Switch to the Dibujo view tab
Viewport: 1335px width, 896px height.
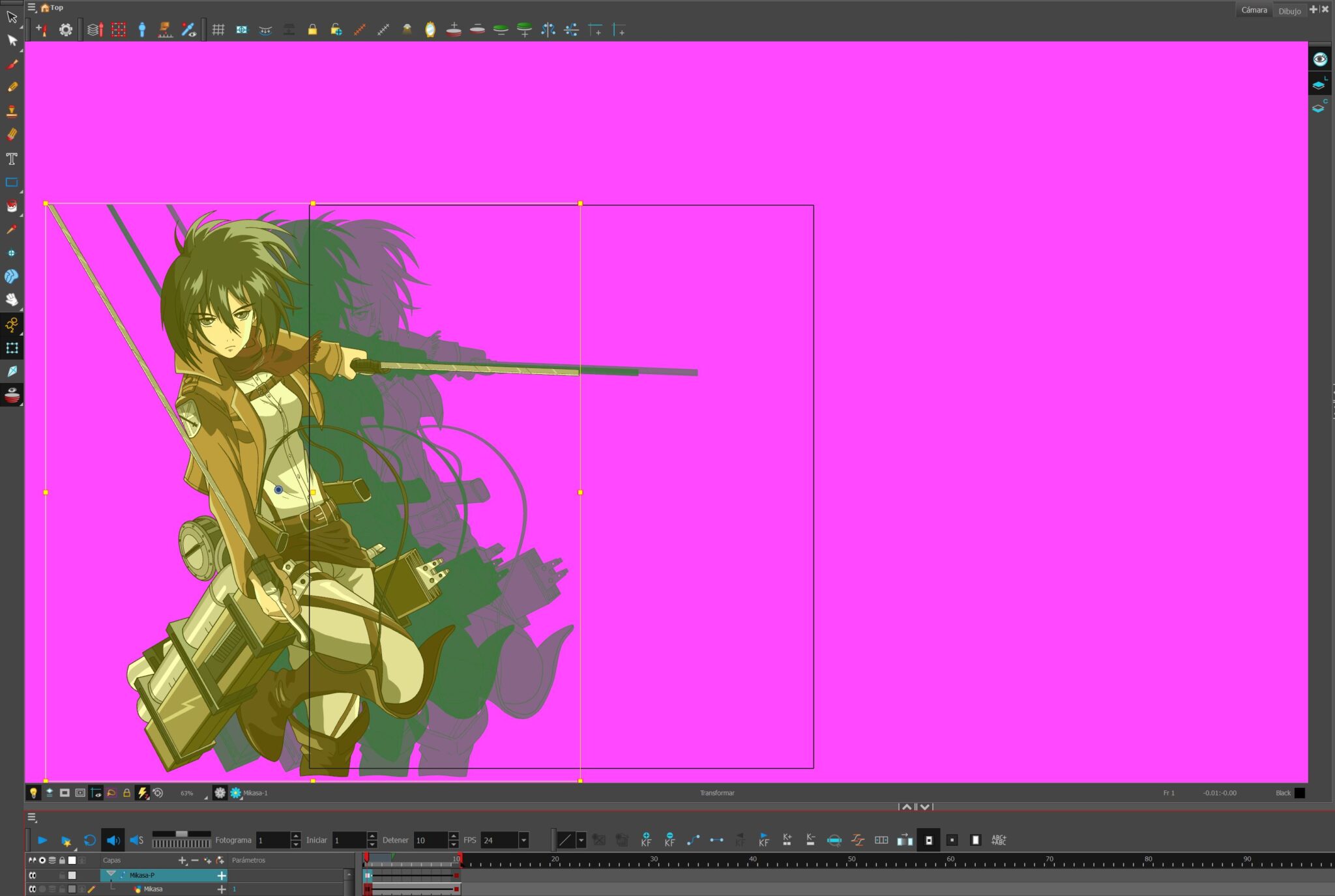click(1289, 10)
